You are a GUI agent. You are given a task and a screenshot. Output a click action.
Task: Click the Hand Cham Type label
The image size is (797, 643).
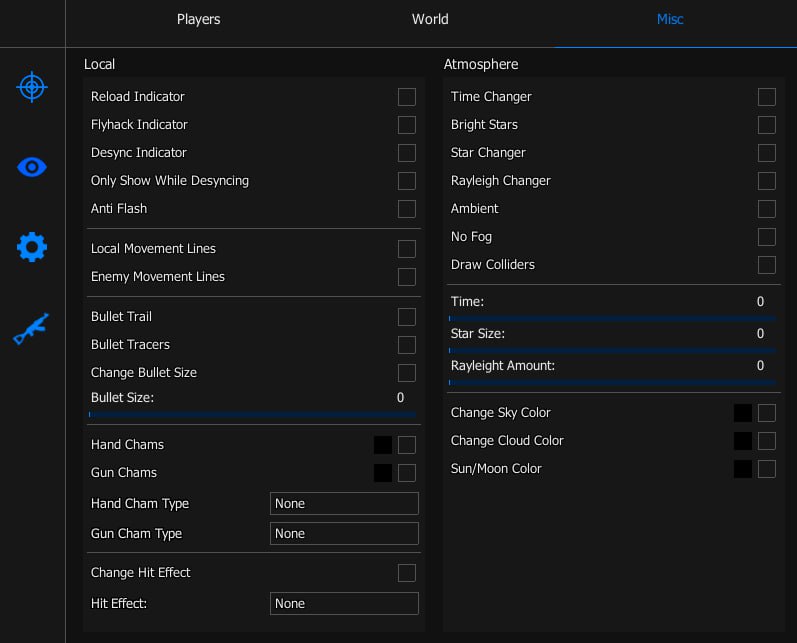point(140,504)
